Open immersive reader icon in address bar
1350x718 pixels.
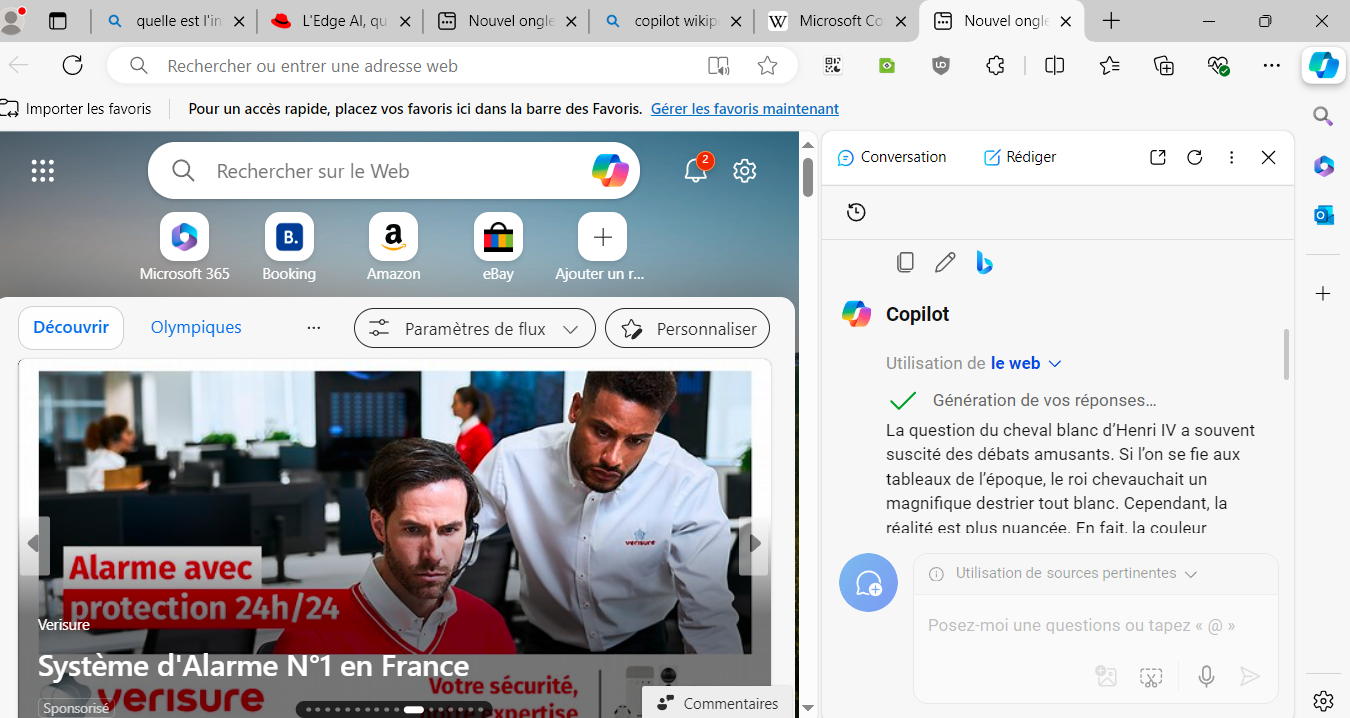point(718,66)
